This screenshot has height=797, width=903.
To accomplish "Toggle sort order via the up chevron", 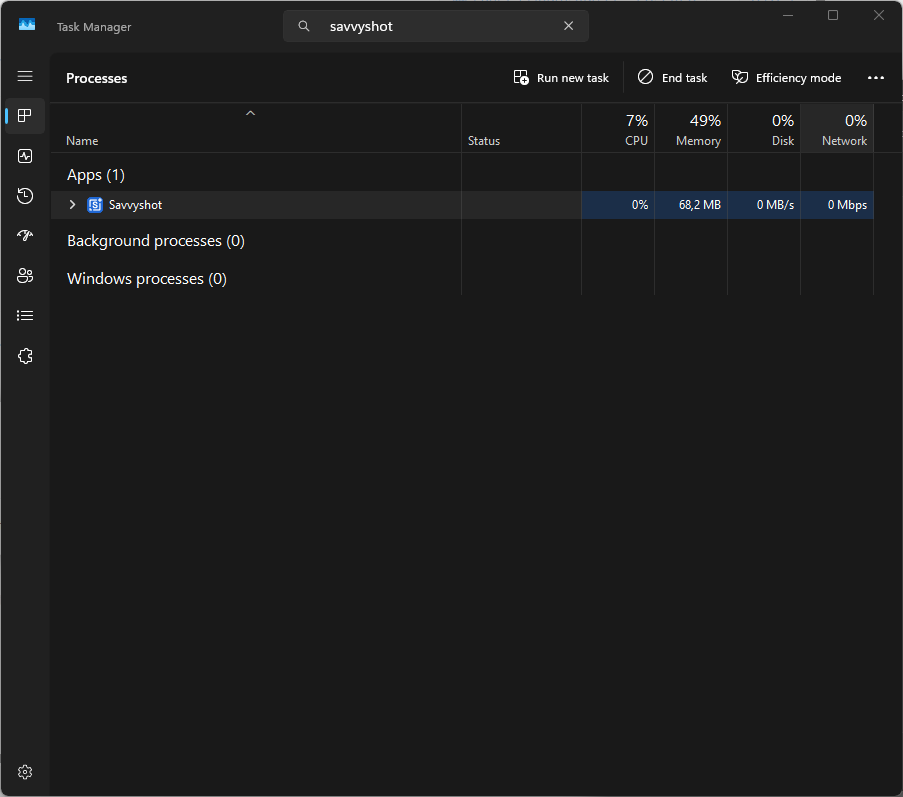I will click(250, 113).
